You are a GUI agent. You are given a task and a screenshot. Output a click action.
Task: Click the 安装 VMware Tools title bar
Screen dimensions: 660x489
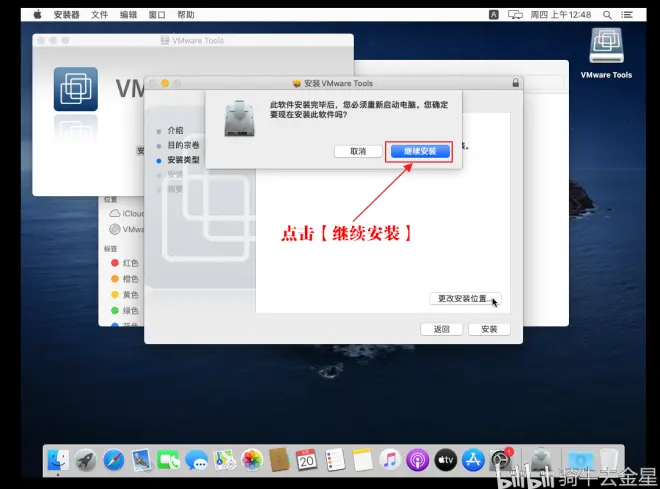333,83
